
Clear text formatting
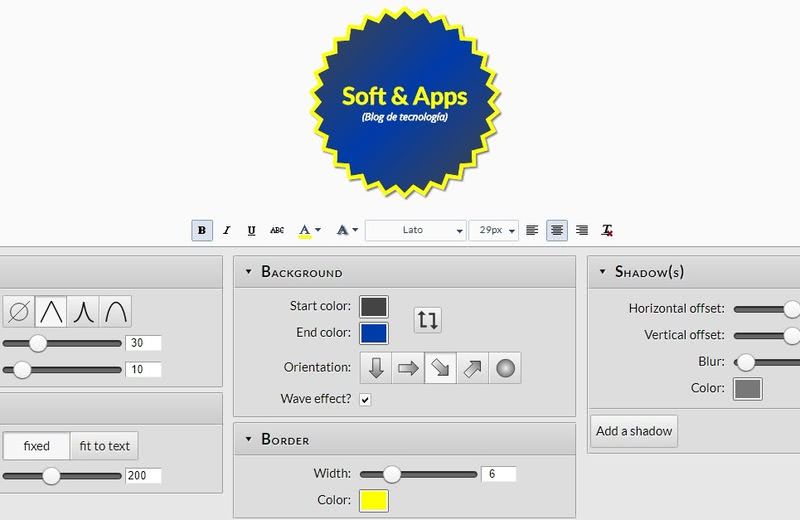607,230
